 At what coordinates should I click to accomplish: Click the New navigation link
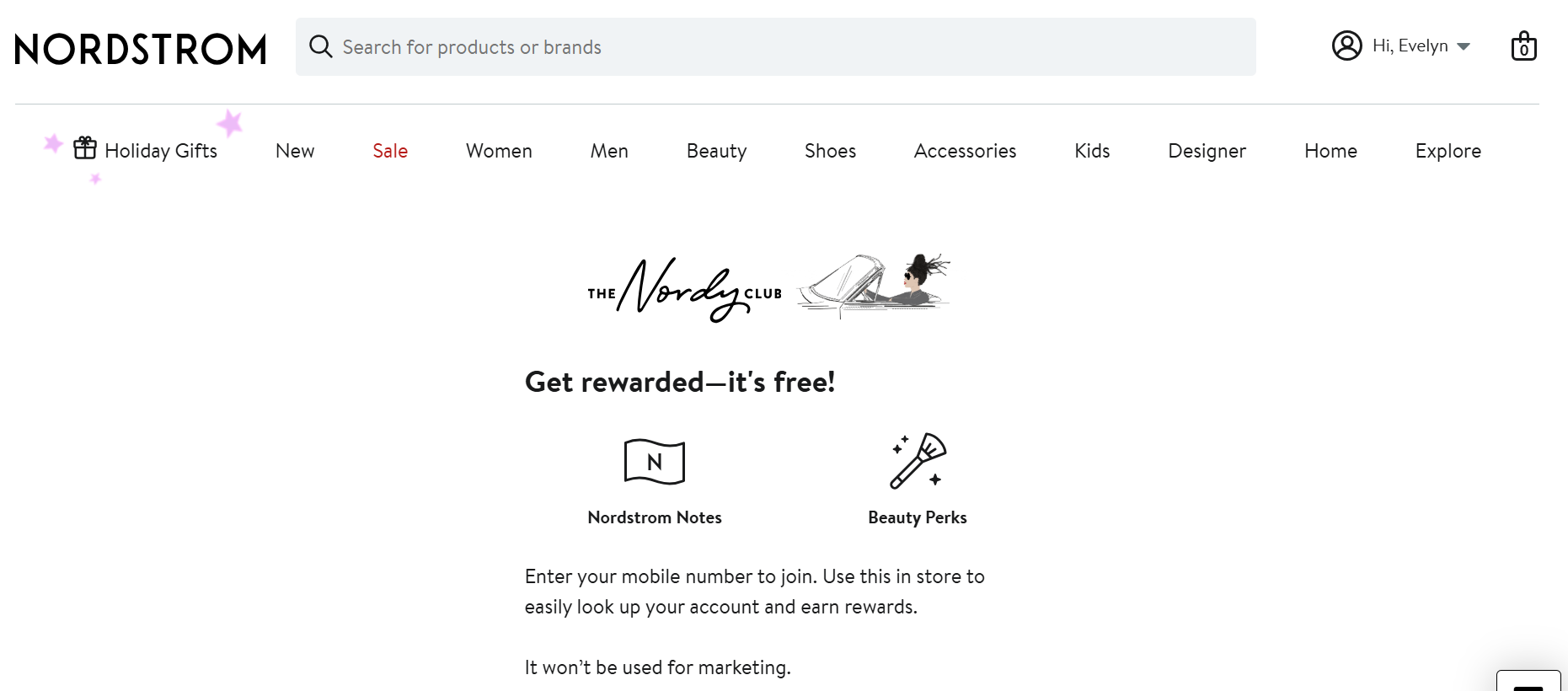coord(295,151)
